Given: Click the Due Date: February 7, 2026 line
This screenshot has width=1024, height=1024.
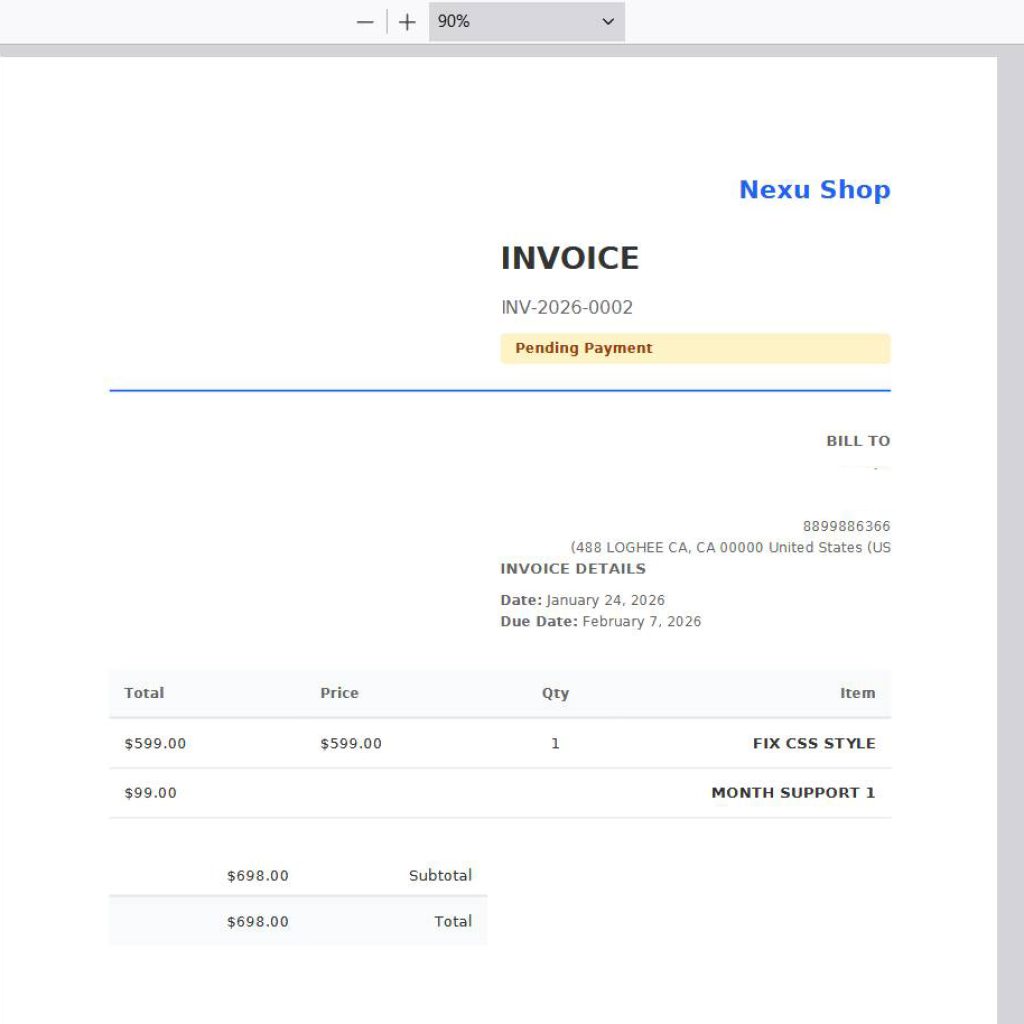Looking at the screenshot, I should click(x=601, y=621).
